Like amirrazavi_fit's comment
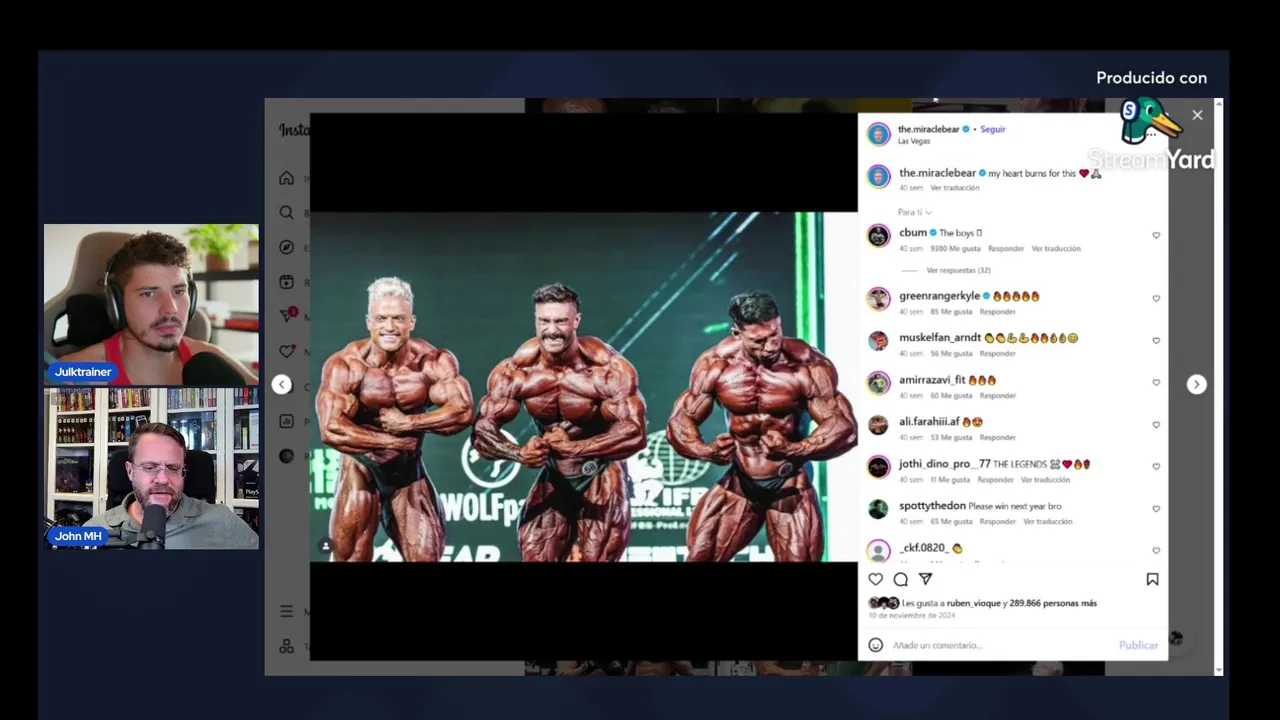Image resolution: width=1280 pixels, height=720 pixels. click(x=1156, y=383)
